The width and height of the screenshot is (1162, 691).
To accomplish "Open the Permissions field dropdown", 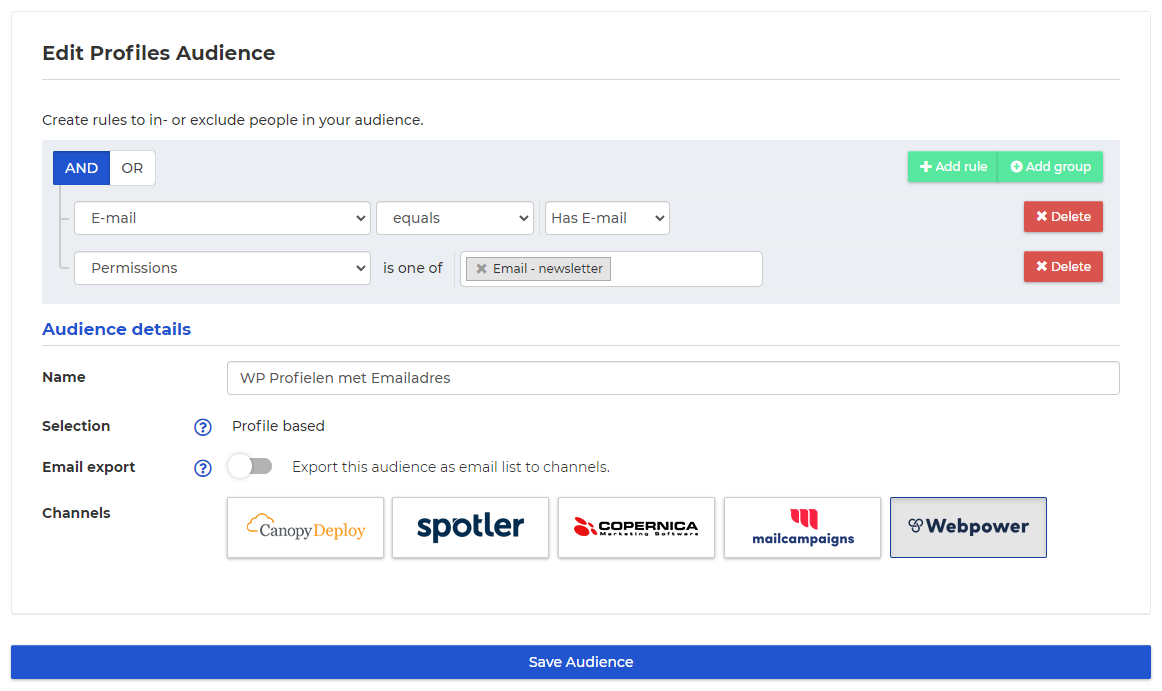I will 222,268.
